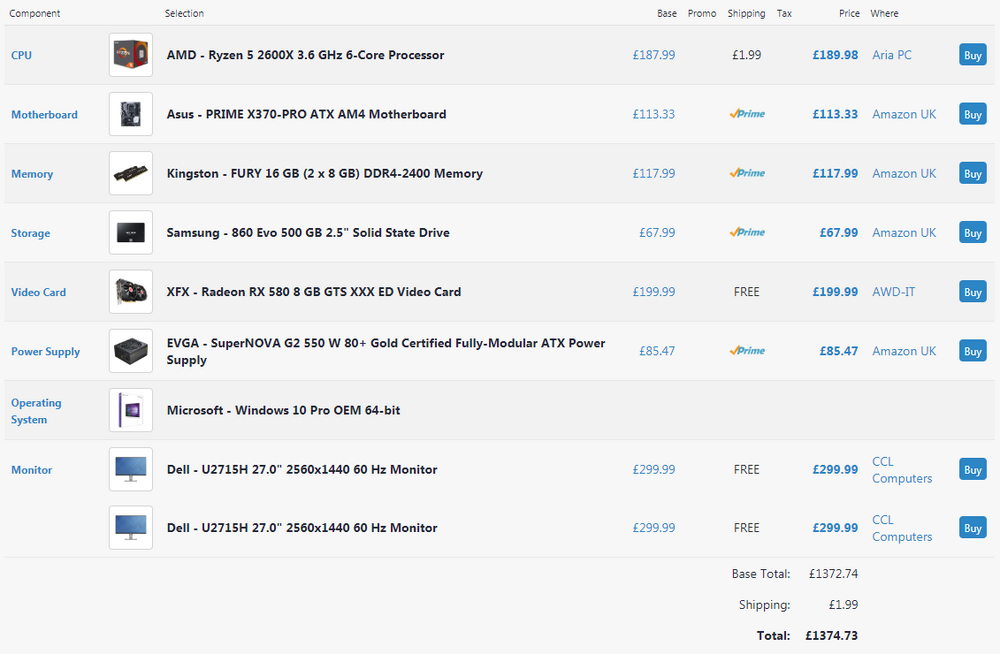Buy the Monitor row's Dell U2715H
This screenshot has height=654, width=1000.
point(973,470)
